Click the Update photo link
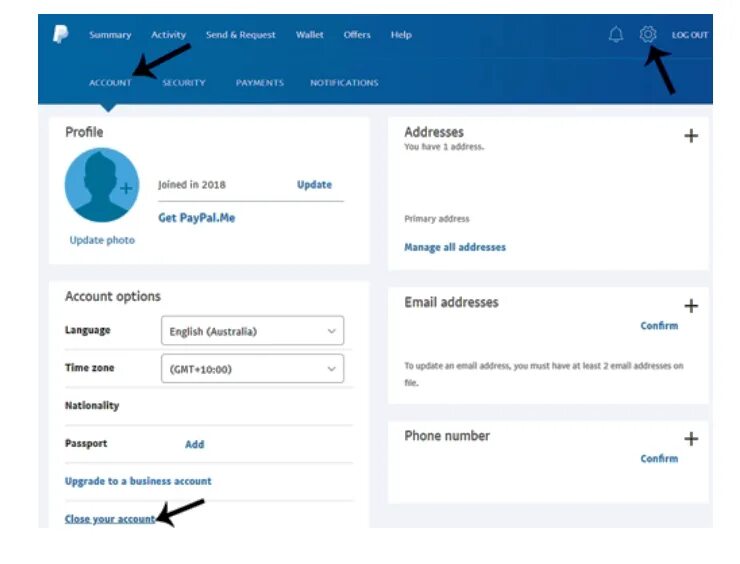740x564 pixels. point(102,240)
